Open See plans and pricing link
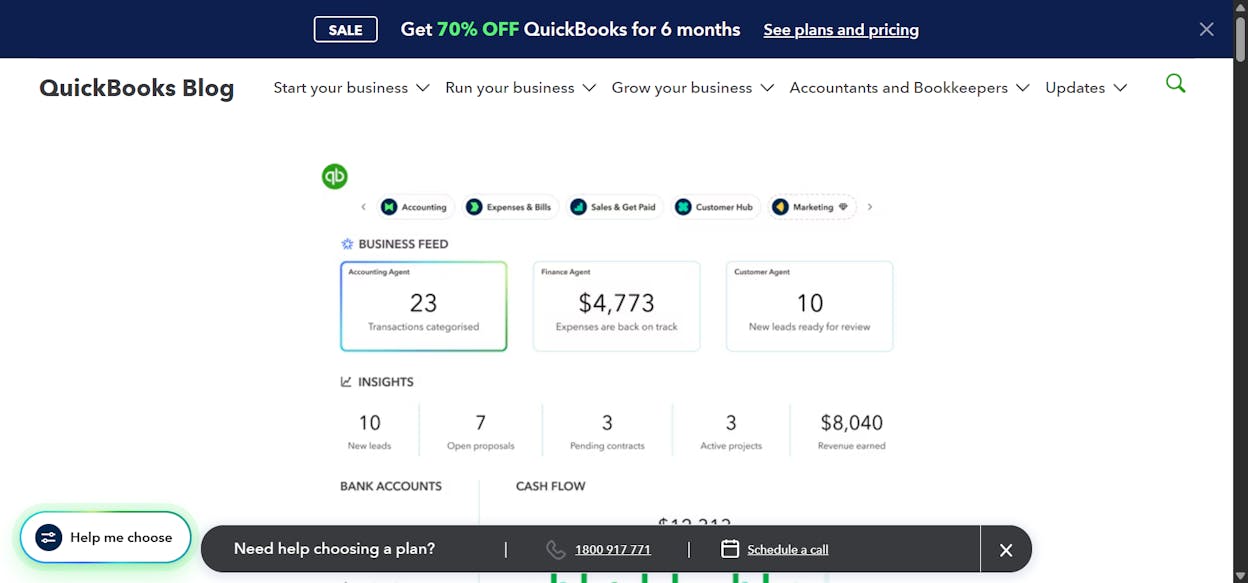Image resolution: width=1248 pixels, height=583 pixels. point(841,30)
